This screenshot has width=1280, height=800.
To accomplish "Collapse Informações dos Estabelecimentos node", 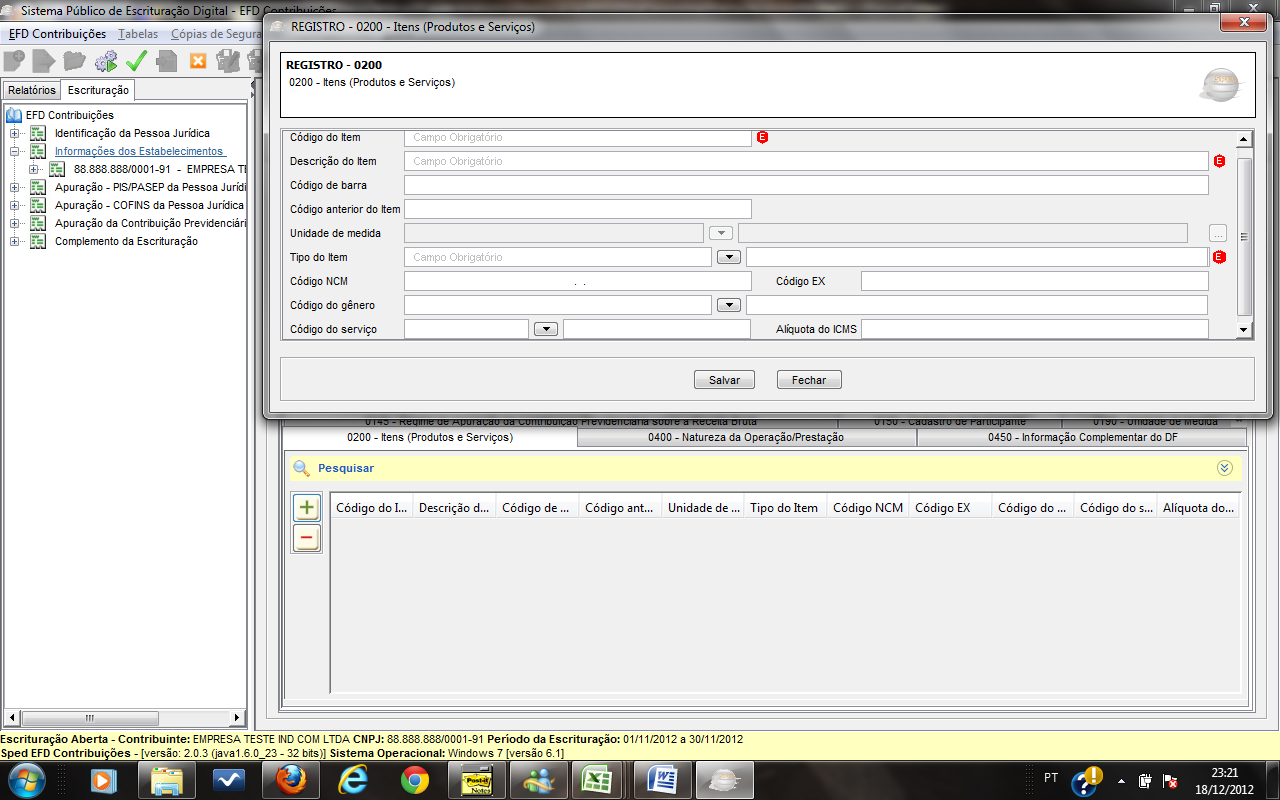I will pyautogui.click(x=14, y=151).
